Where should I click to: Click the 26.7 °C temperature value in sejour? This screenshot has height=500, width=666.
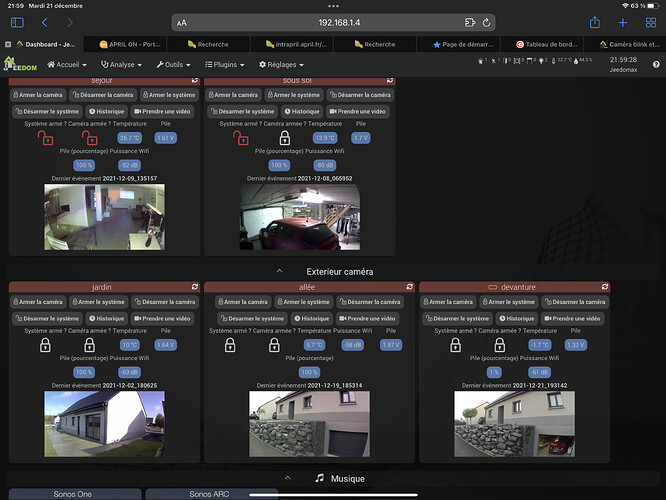[x=130, y=138]
